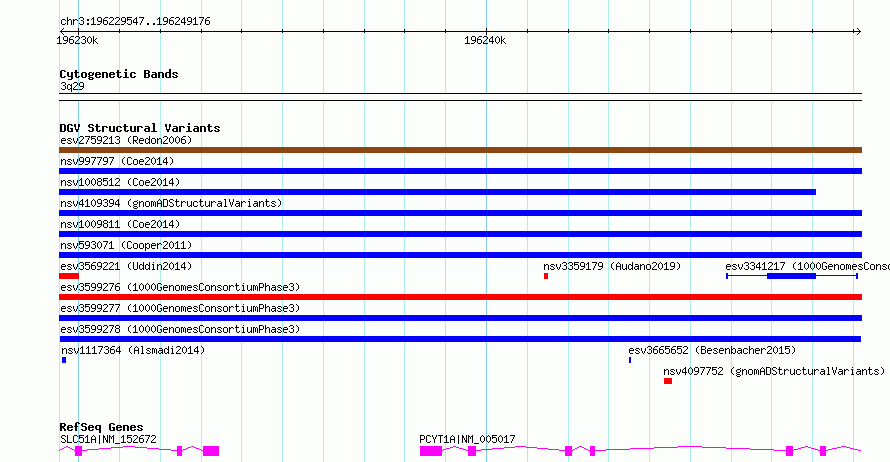Click the red nsv4097752 variant block

[x=668, y=381]
